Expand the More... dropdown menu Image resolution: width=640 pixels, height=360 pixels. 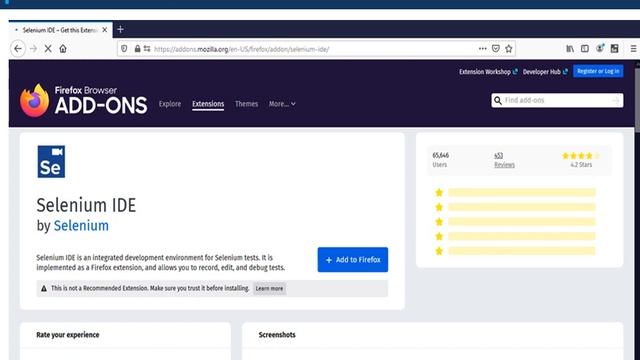(x=282, y=104)
